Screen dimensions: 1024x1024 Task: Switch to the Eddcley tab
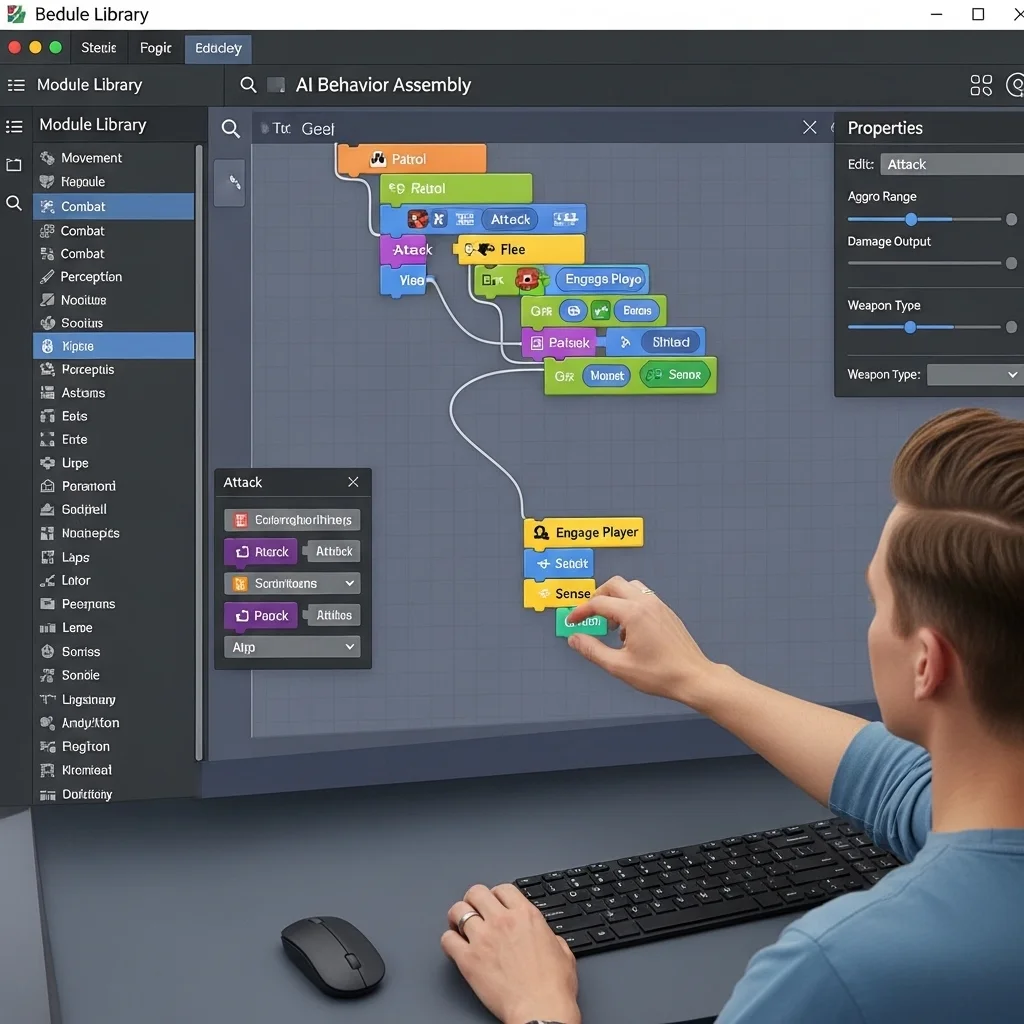[218, 48]
